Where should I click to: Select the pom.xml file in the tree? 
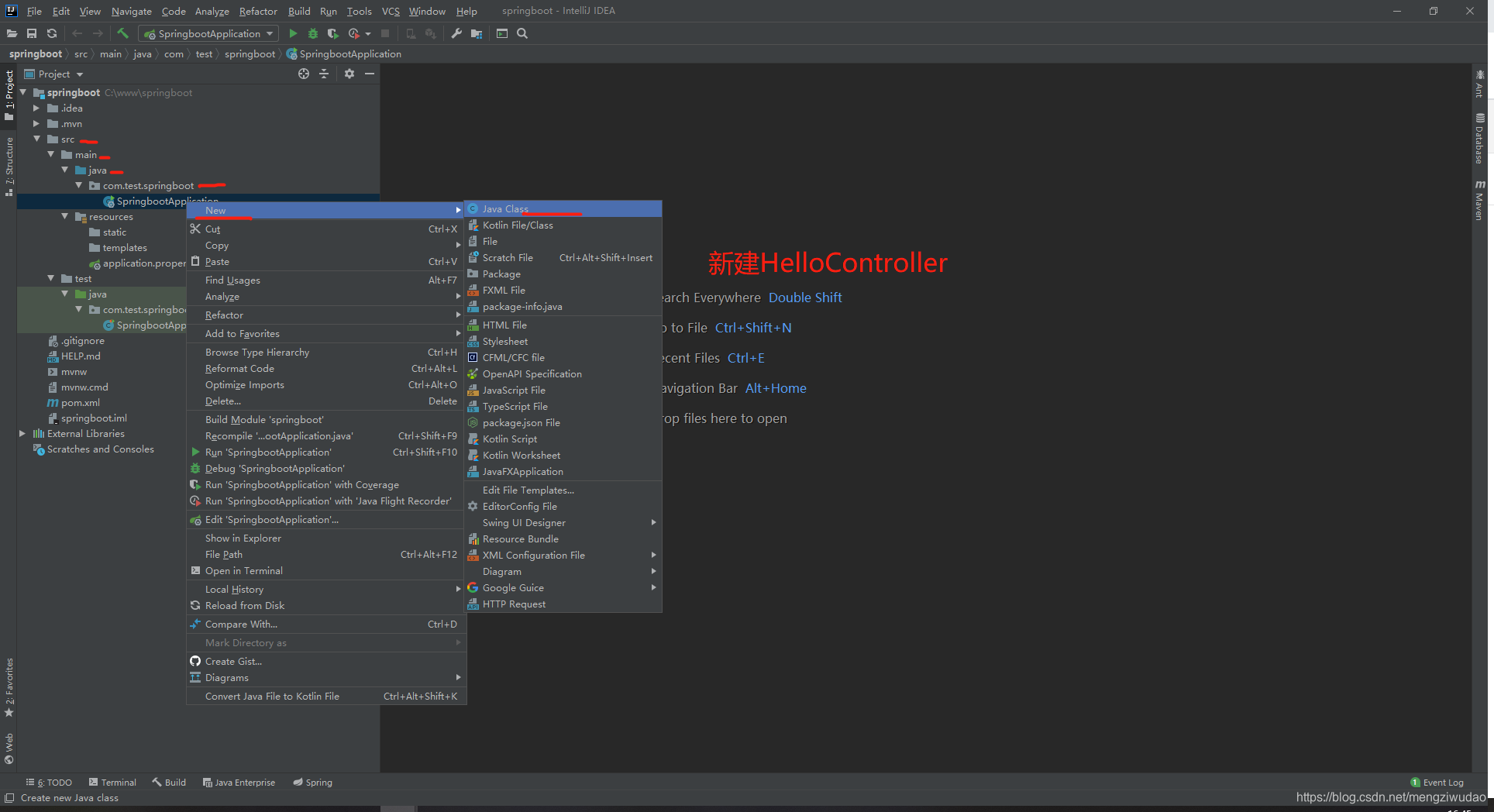tap(81, 403)
